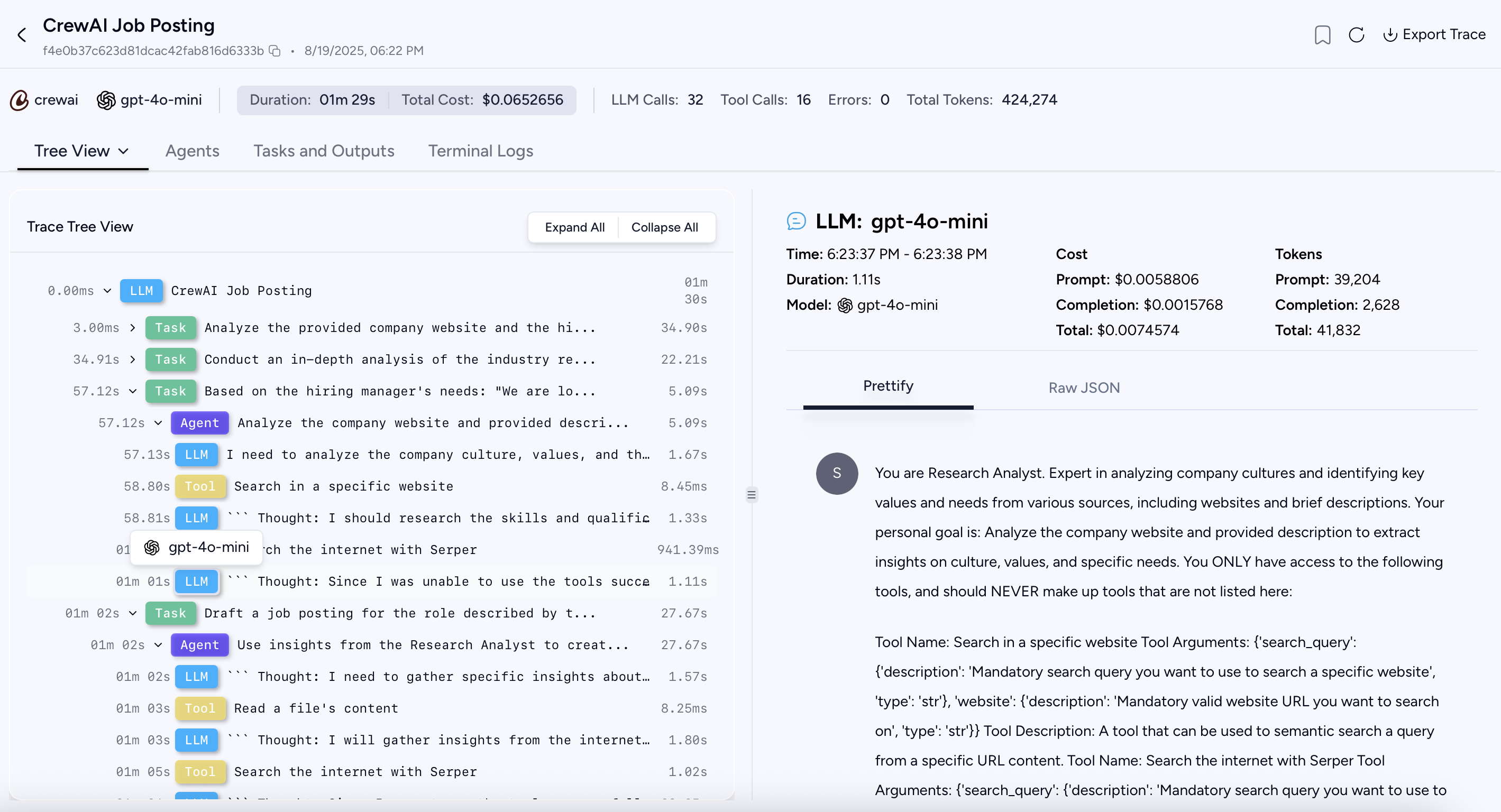The width and height of the screenshot is (1501, 812).
Task: Click the refresh trace icon
Action: point(1356,35)
